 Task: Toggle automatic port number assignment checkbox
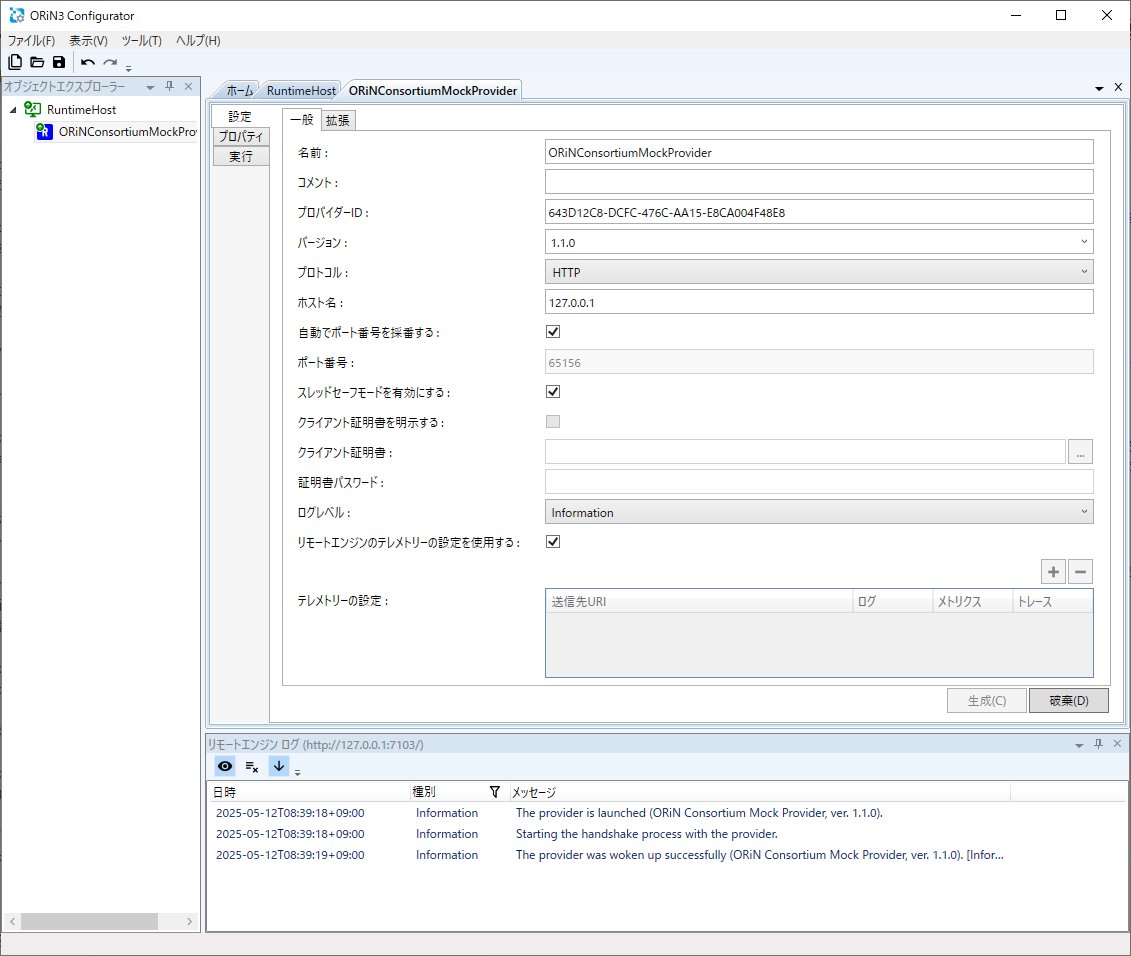(553, 332)
